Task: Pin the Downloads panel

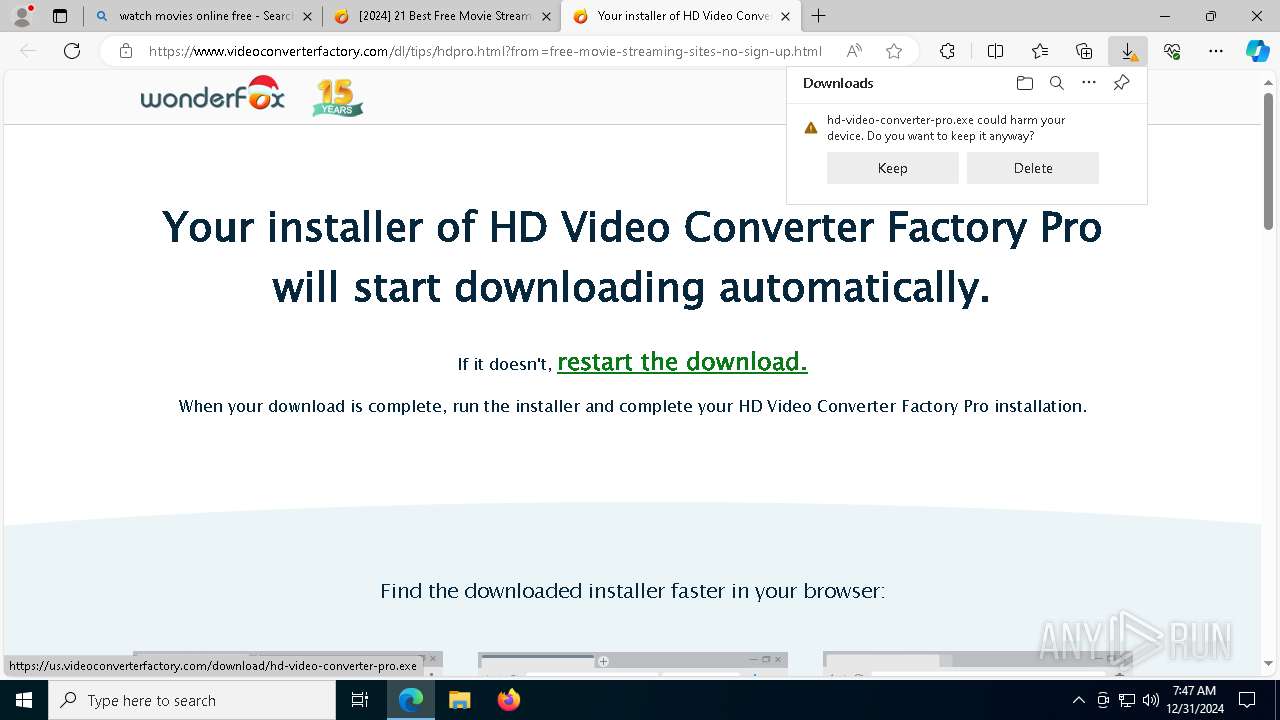Action: (1121, 83)
